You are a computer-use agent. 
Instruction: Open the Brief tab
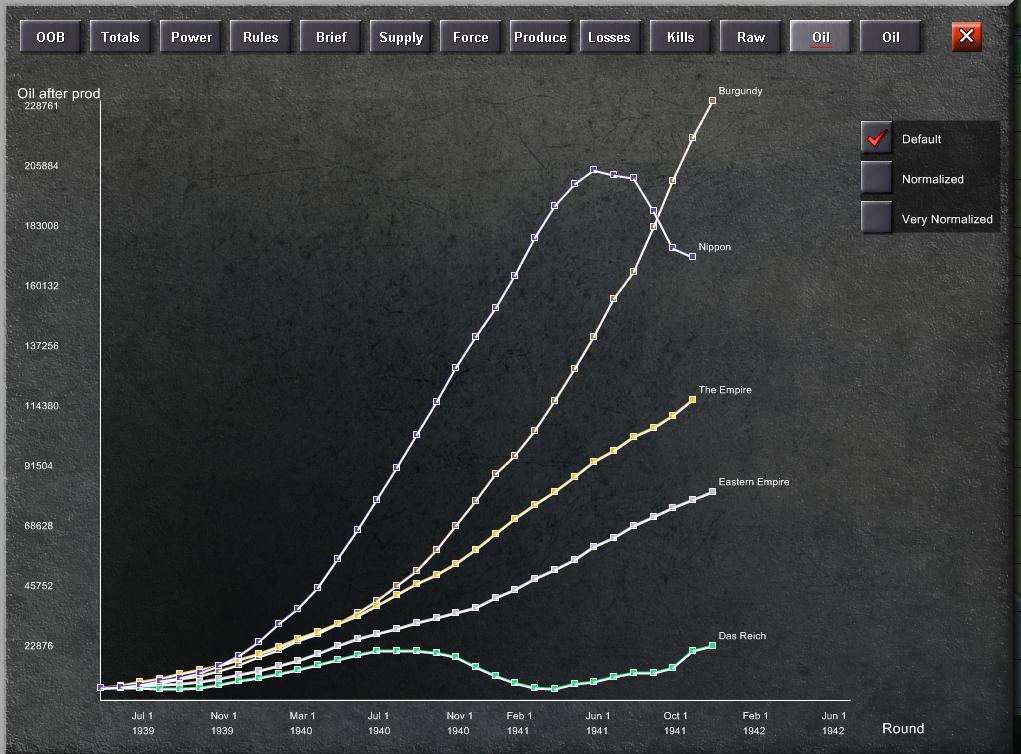[x=331, y=37]
